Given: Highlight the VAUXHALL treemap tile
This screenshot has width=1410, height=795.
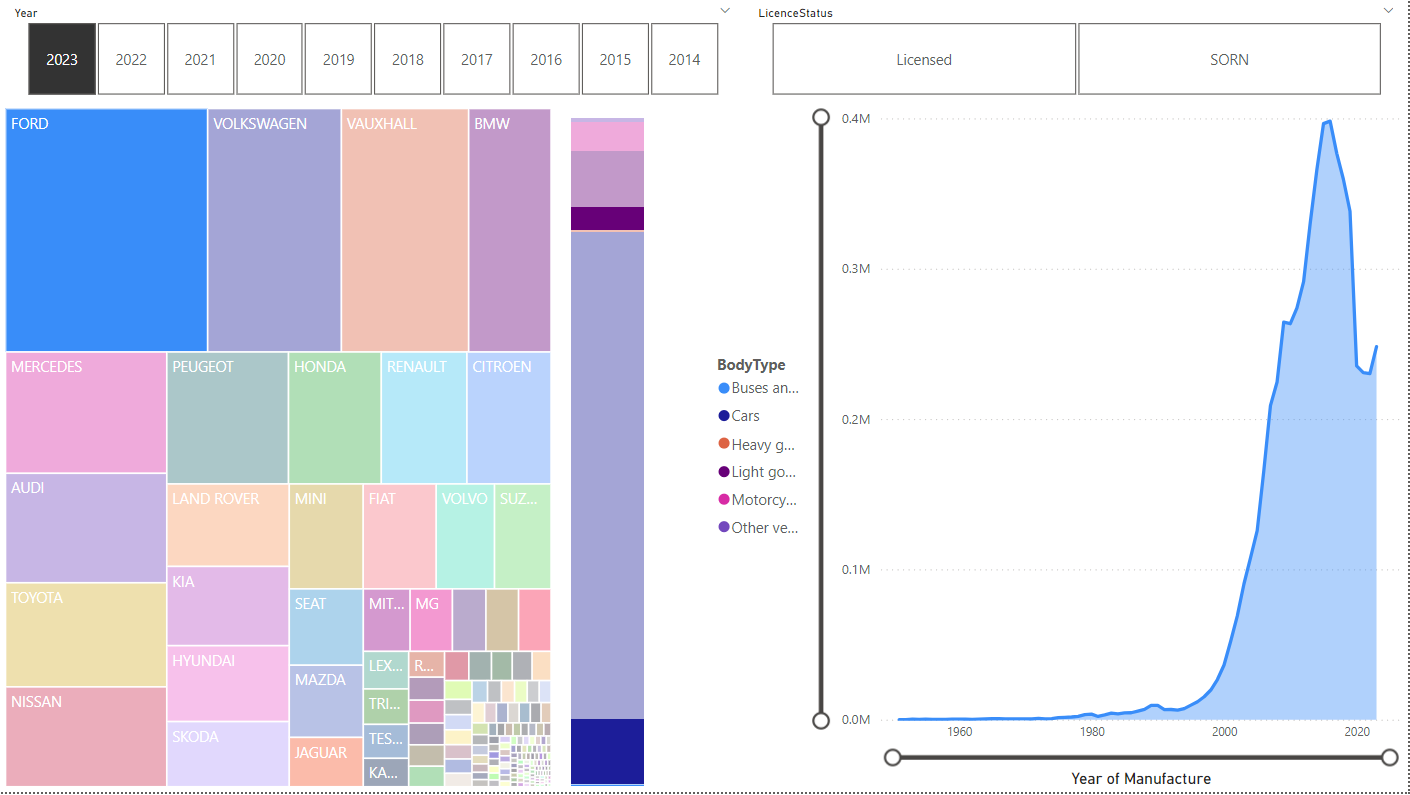Looking at the screenshot, I should [405, 230].
